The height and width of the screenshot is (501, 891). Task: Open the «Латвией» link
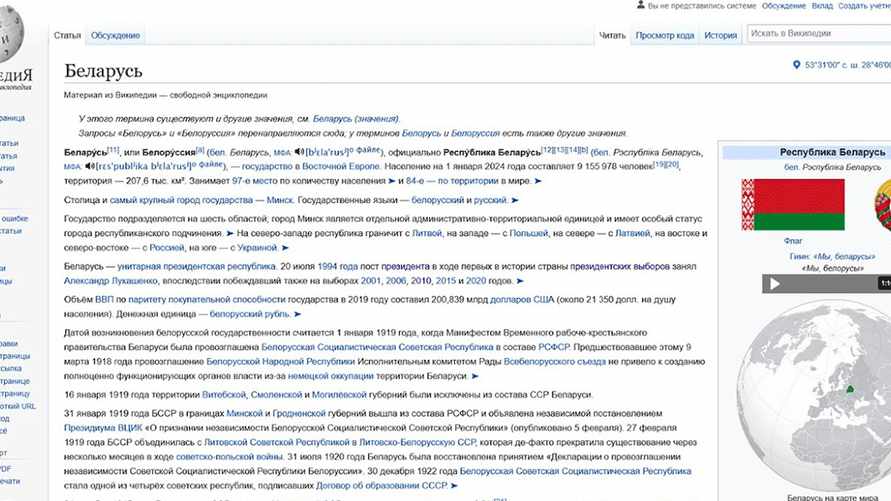632,233
